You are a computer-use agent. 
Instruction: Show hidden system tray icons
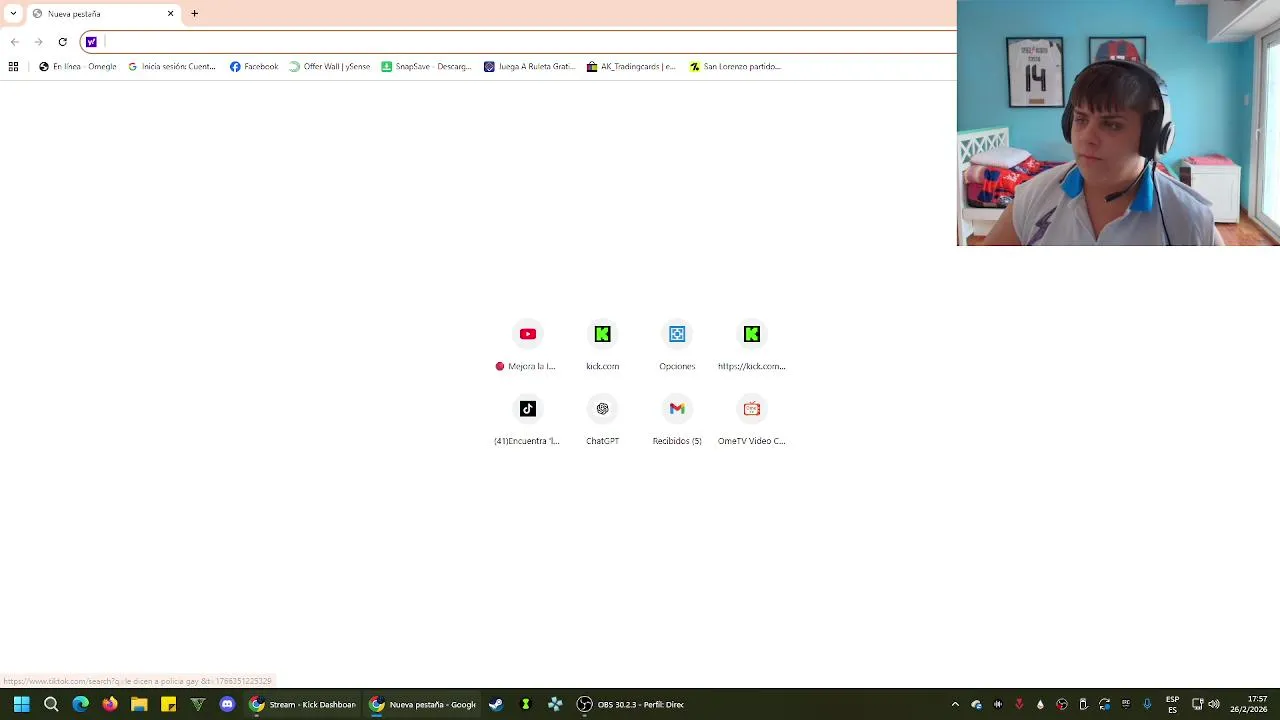955,704
